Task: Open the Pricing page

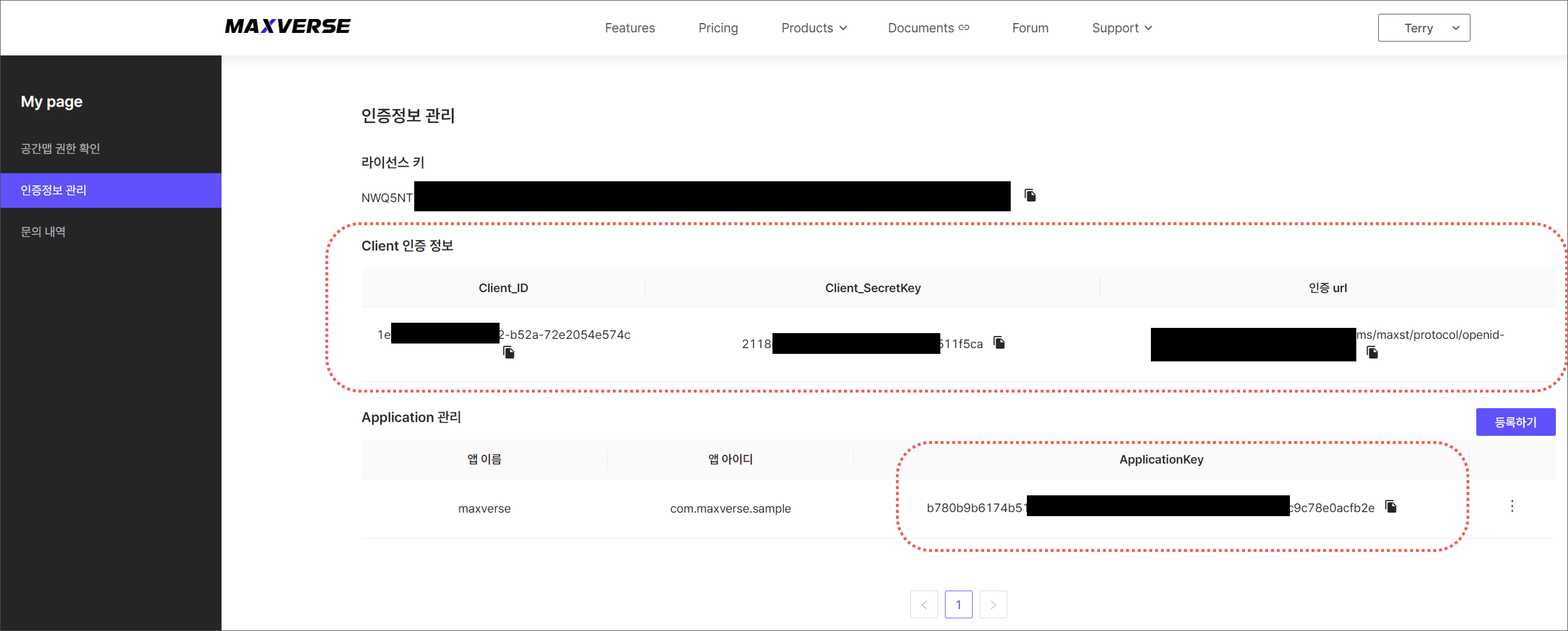Action: (x=718, y=28)
